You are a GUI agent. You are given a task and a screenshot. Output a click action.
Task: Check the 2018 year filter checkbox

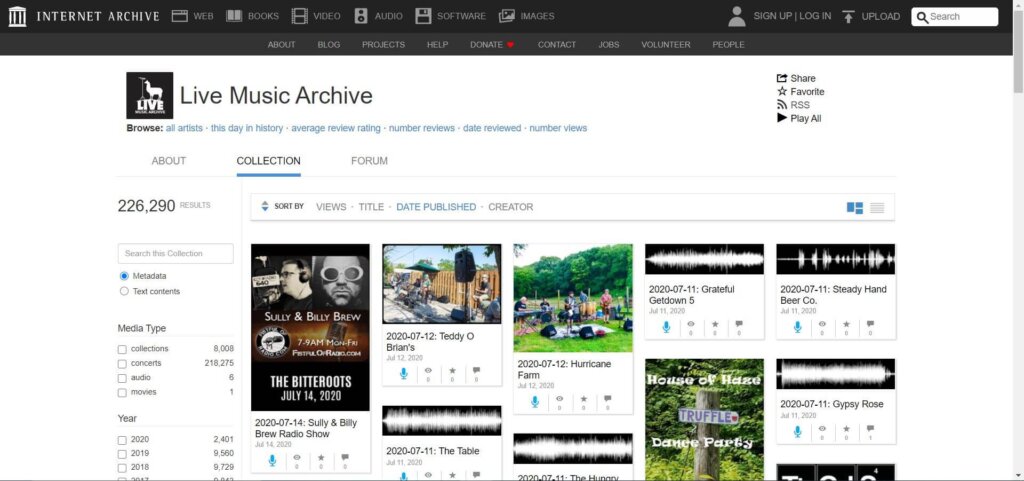point(122,468)
